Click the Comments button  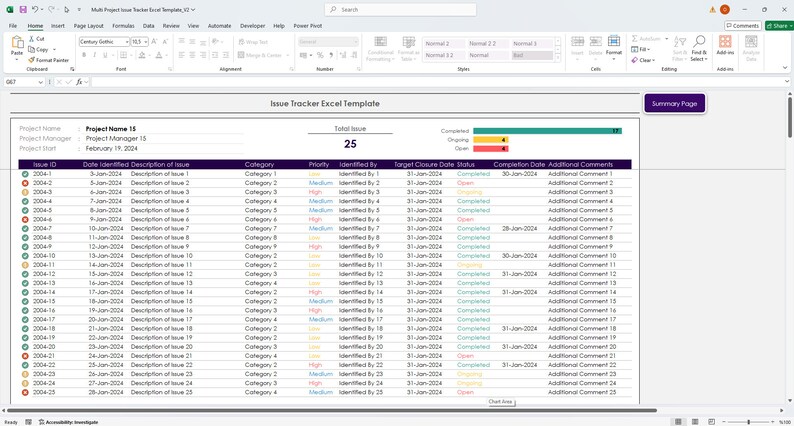tap(742, 26)
